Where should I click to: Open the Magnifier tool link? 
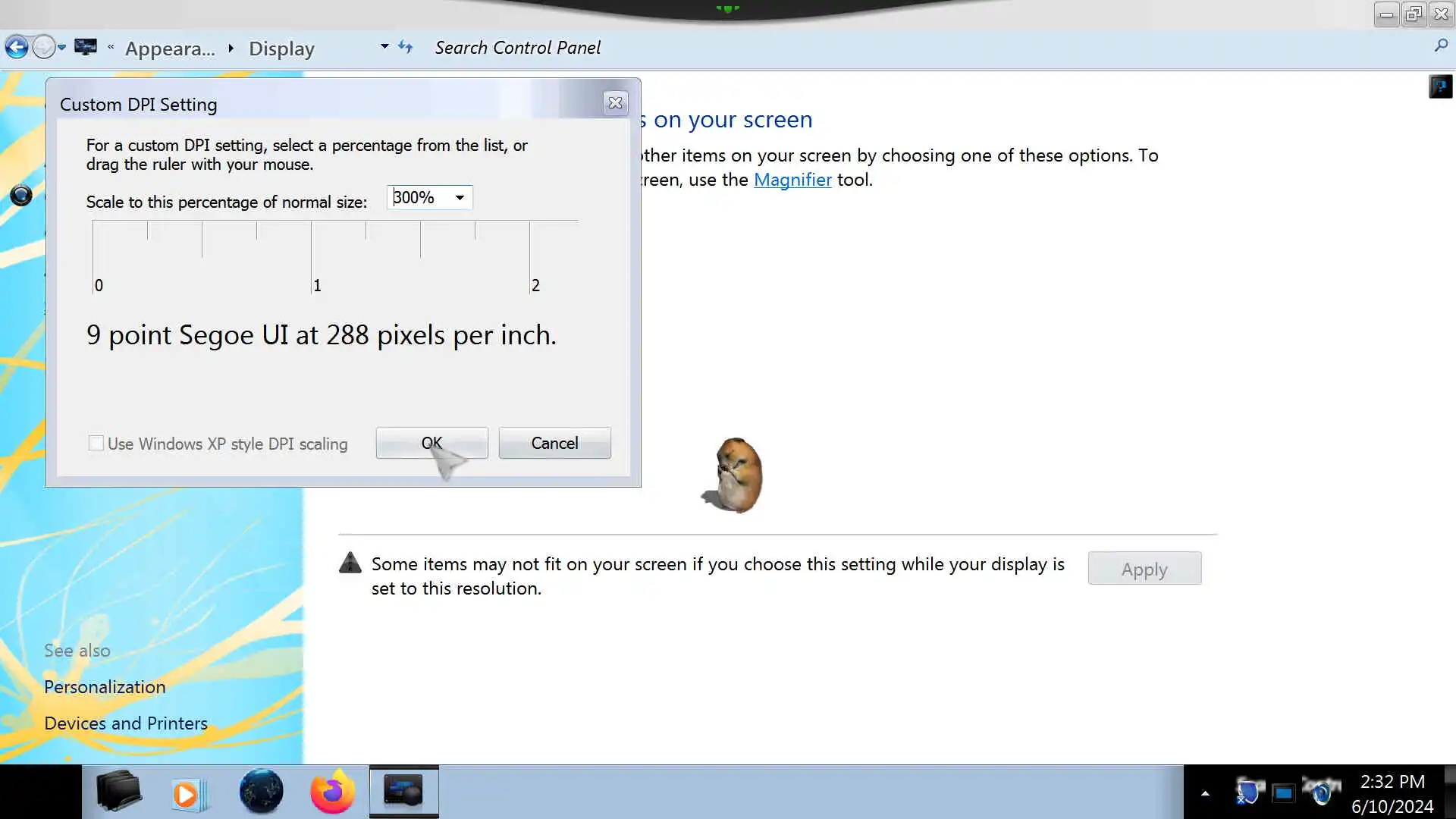pyautogui.click(x=792, y=180)
